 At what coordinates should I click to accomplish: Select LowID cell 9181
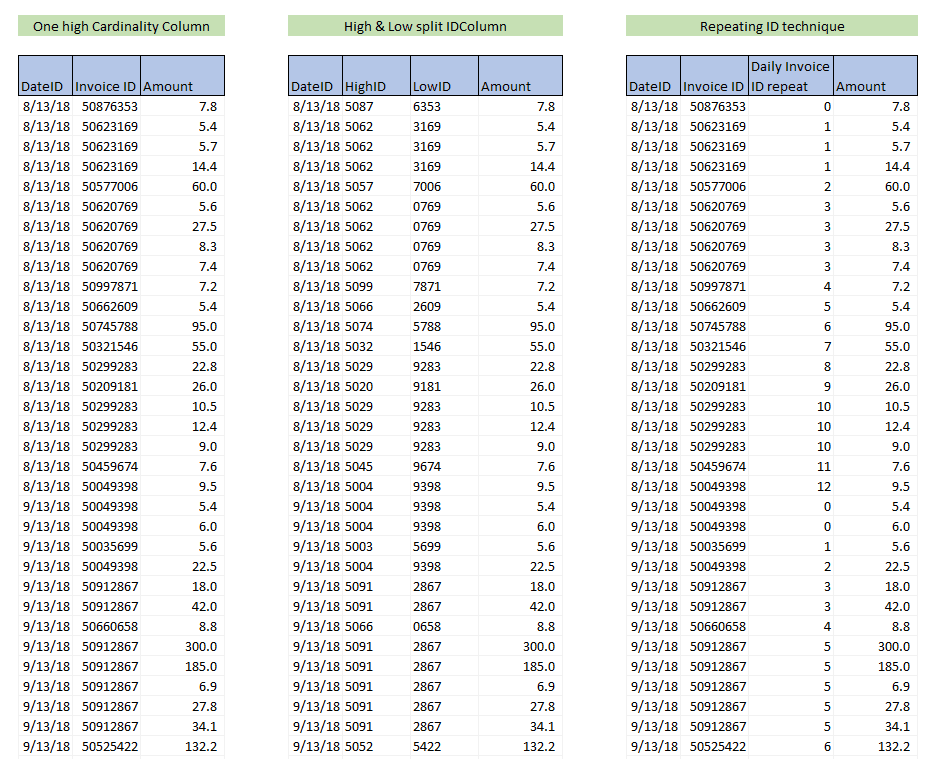(444, 386)
